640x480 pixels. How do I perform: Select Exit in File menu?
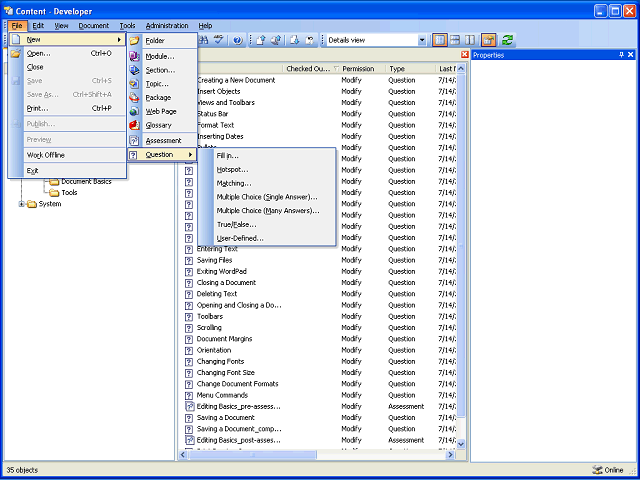point(67,171)
